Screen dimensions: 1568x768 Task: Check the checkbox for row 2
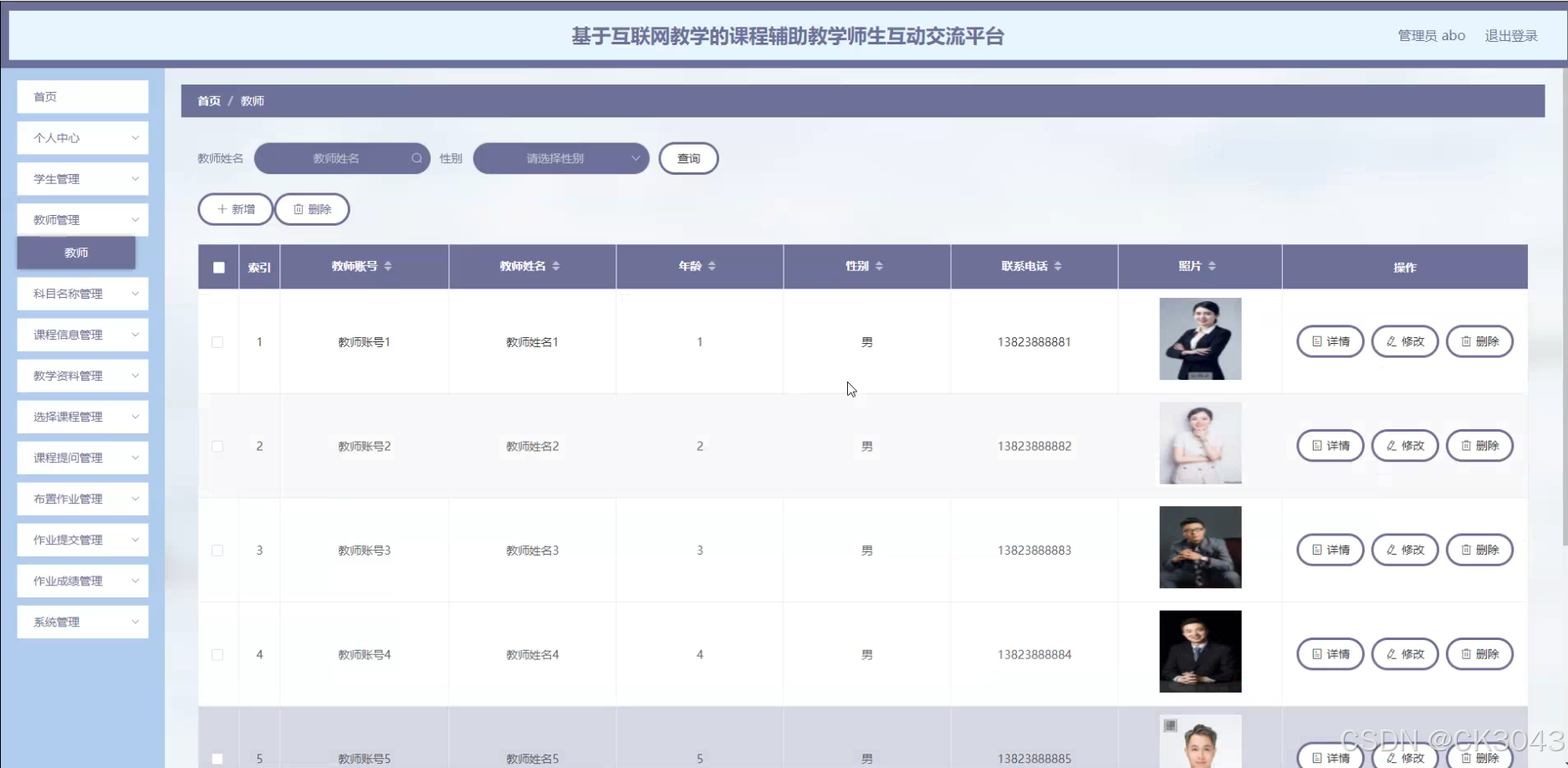pos(217,447)
